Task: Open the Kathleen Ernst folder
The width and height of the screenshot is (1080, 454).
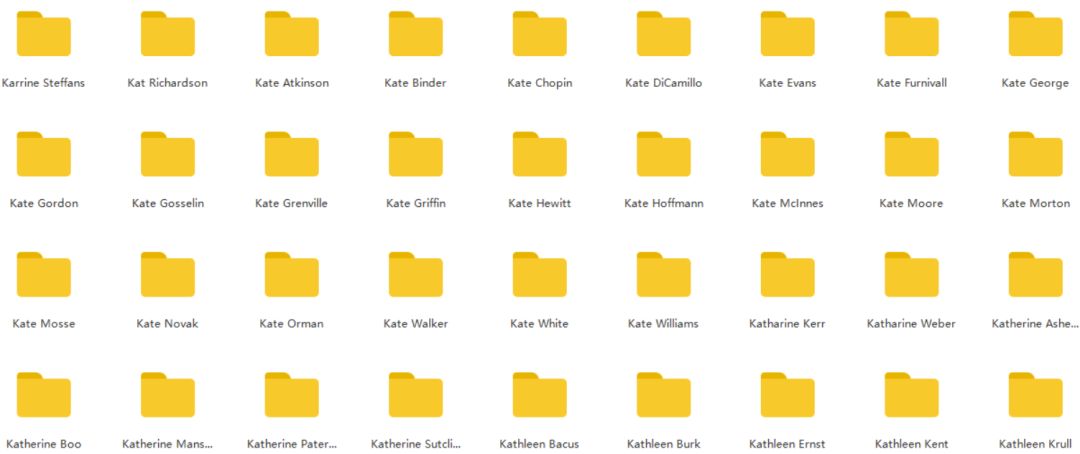Action: pyautogui.click(x=787, y=395)
